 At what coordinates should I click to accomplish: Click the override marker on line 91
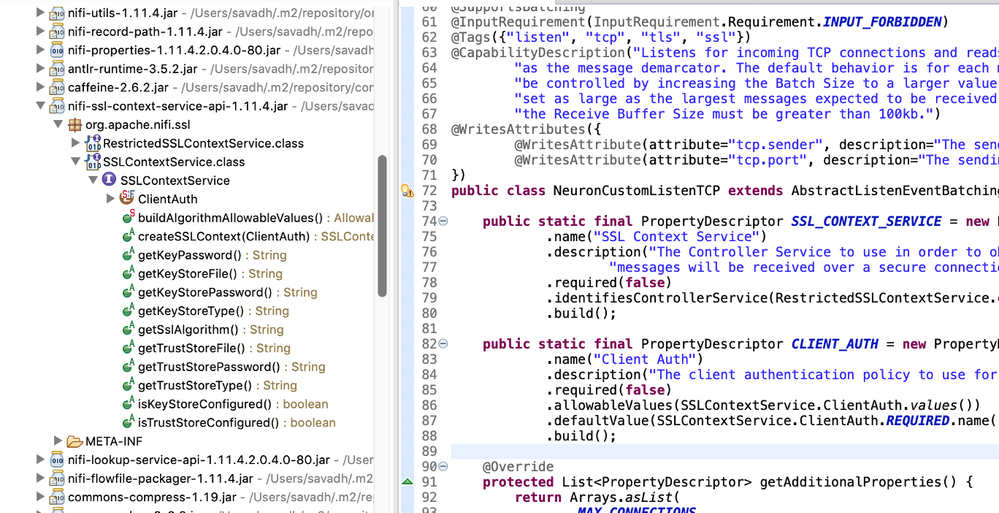point(408,482)
